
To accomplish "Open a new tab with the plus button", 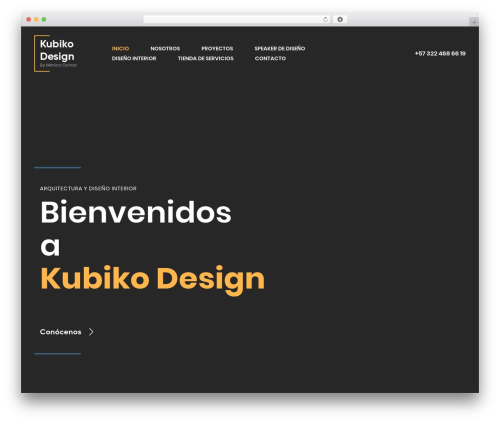I will pos(474,22).
